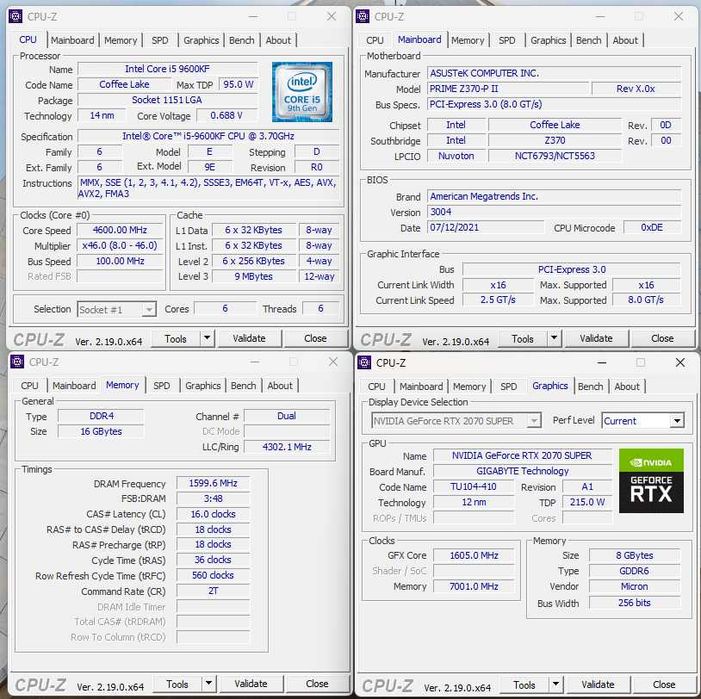Click CPU-Z app icon in Mainboard window title
The width and height of the screenshot is (701, 699).
pos(363,17)
